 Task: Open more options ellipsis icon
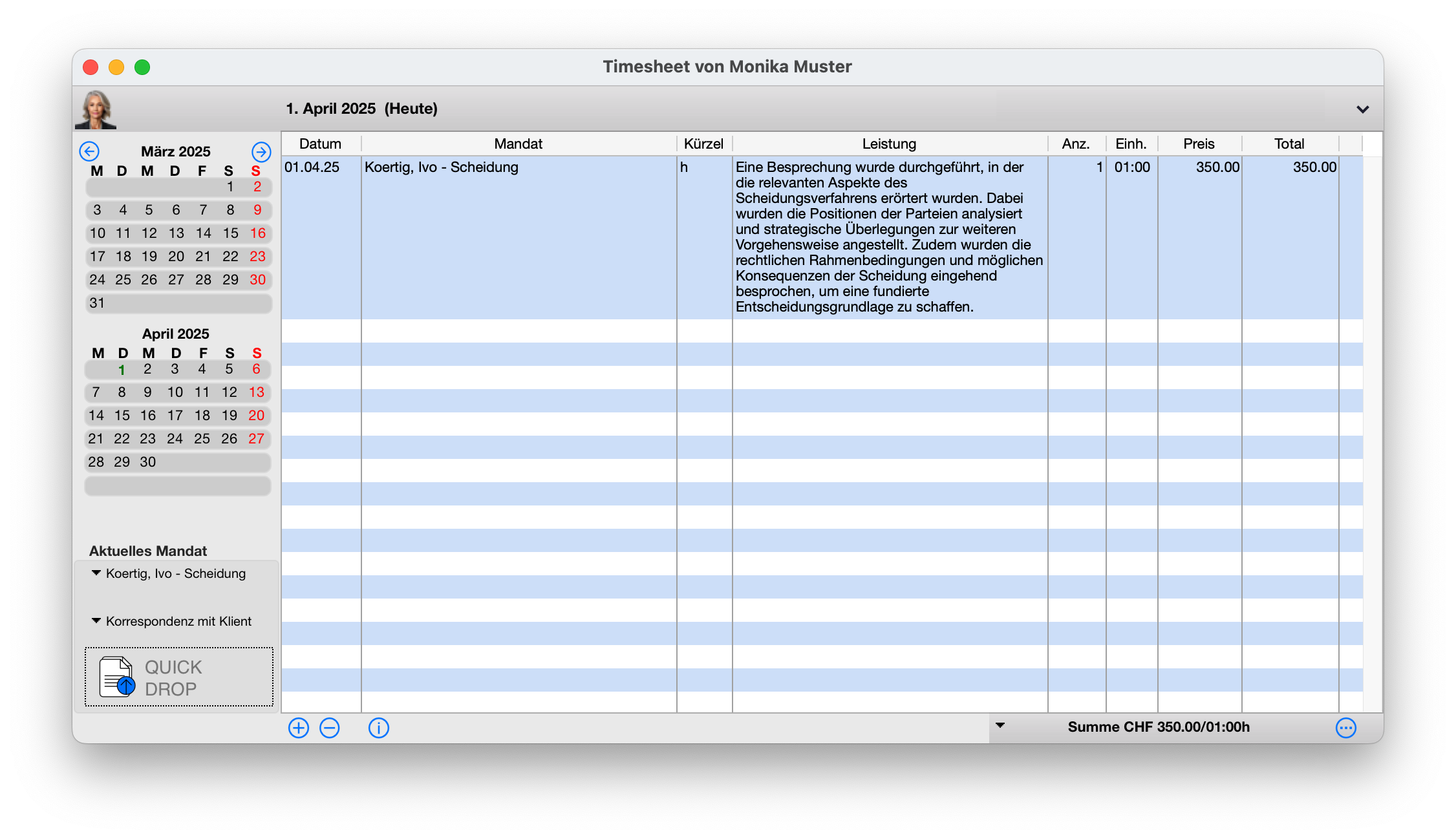tap(1346, 728)
